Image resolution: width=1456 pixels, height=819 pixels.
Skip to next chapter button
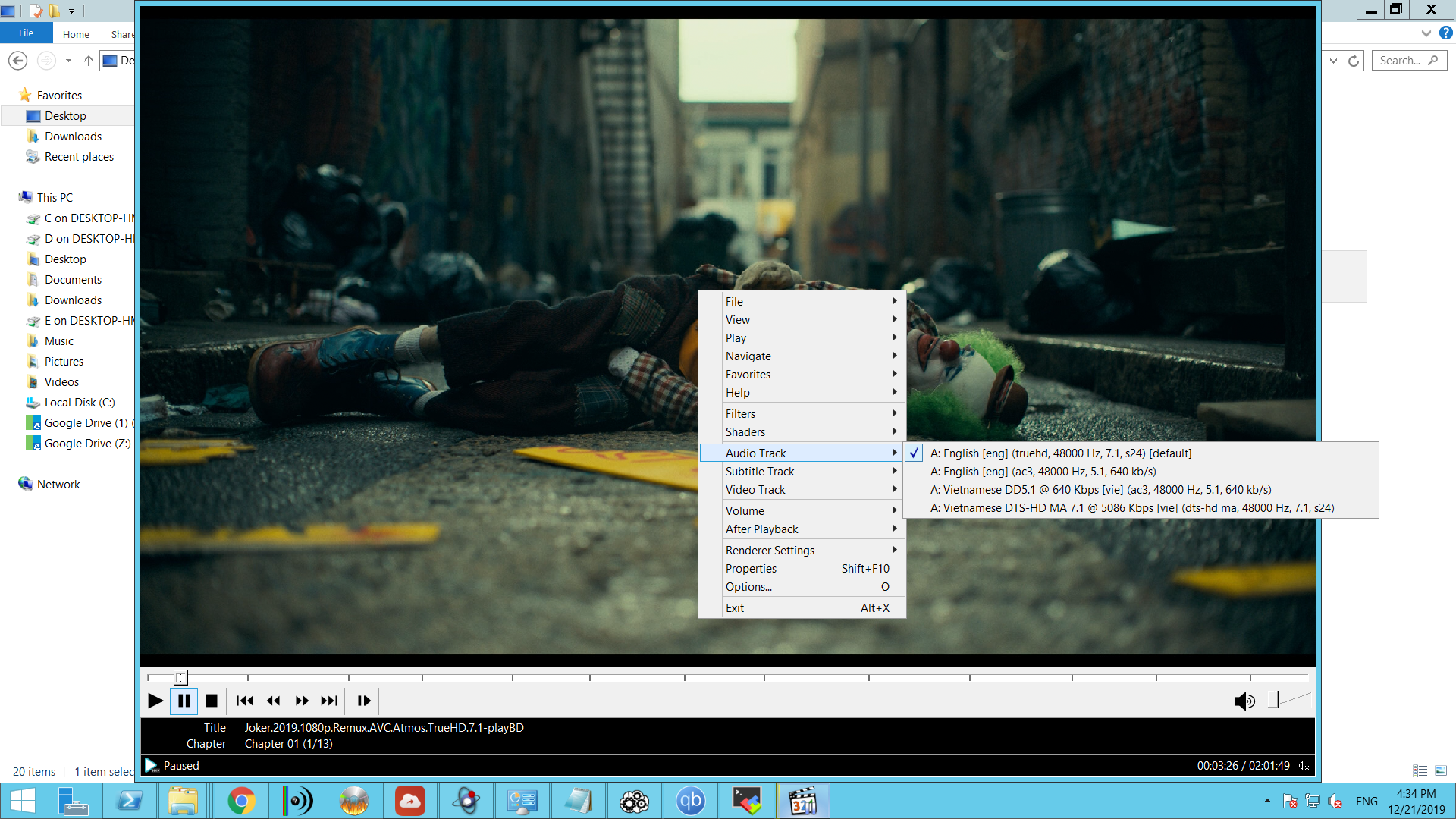329,701
